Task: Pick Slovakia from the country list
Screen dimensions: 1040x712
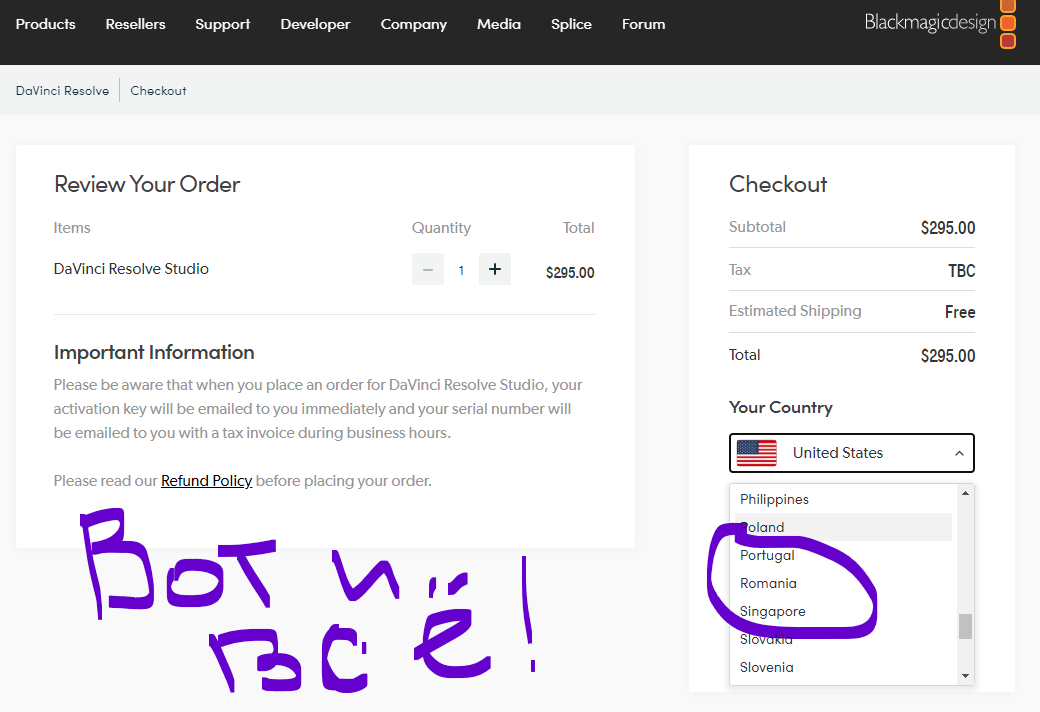Action: point(843,639)
